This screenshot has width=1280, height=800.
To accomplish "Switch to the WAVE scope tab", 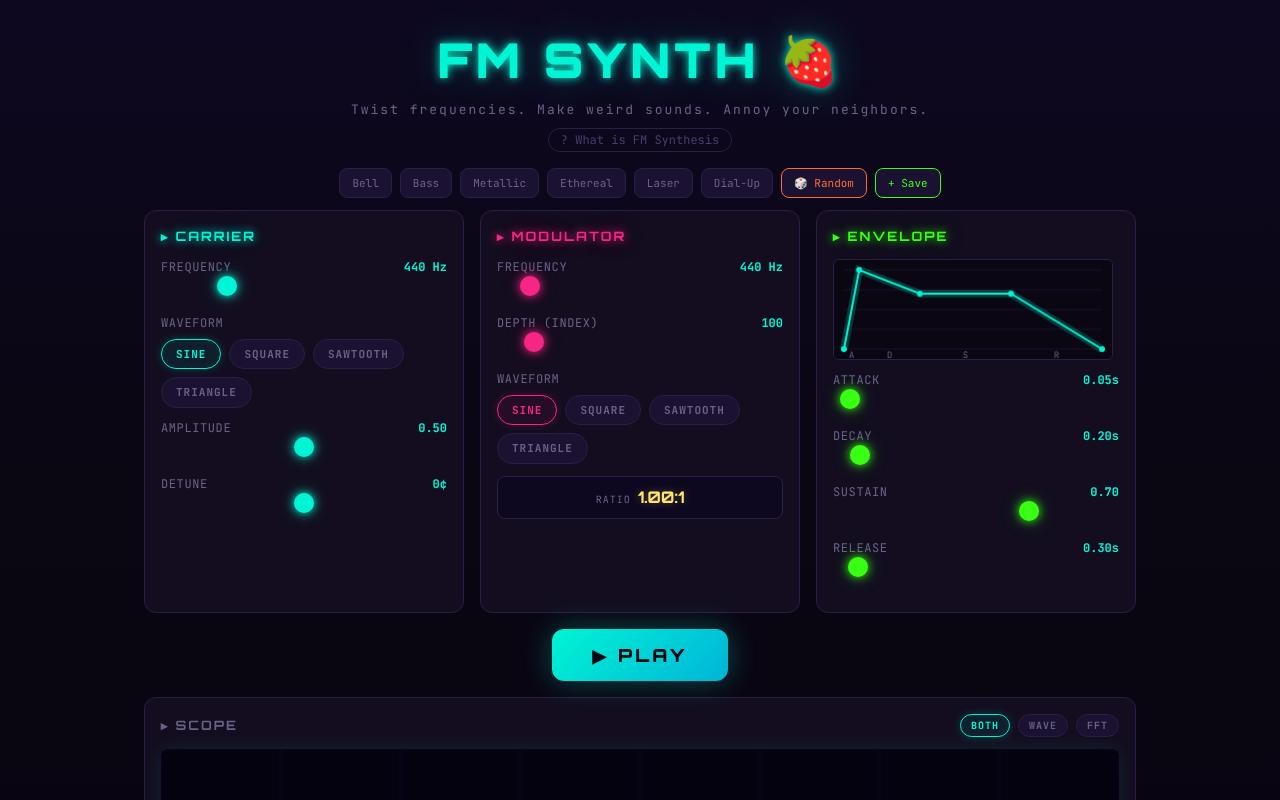I will point(1042,725).
